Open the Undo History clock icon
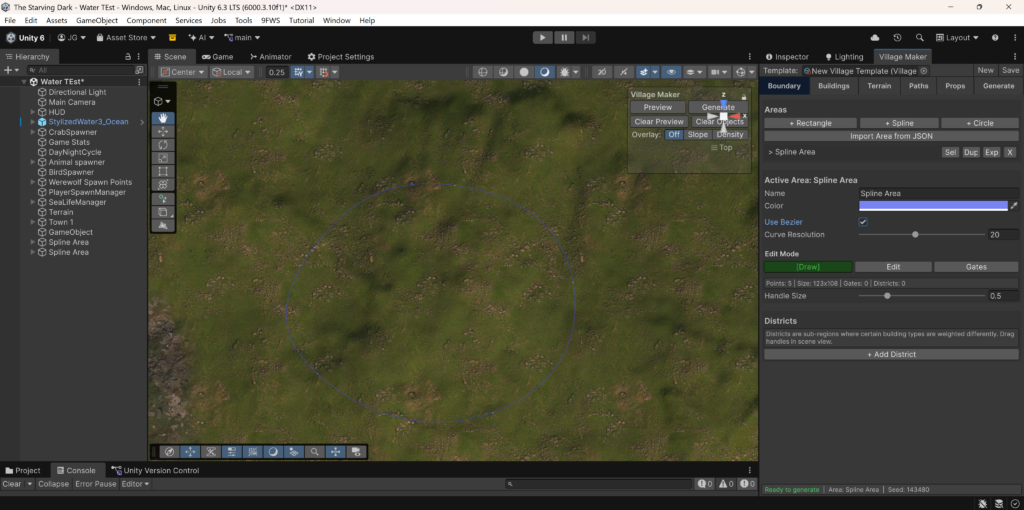The height and width of the screenshot is (510, 1024). [898, 37]
